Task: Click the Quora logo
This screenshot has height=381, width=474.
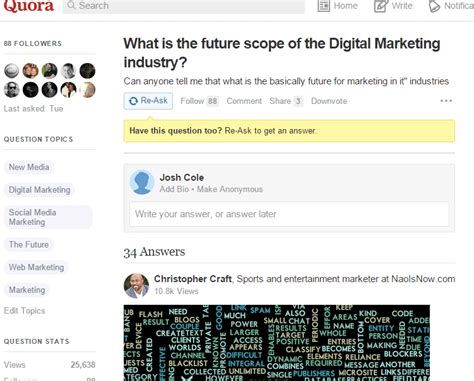Action: [29, 6]
